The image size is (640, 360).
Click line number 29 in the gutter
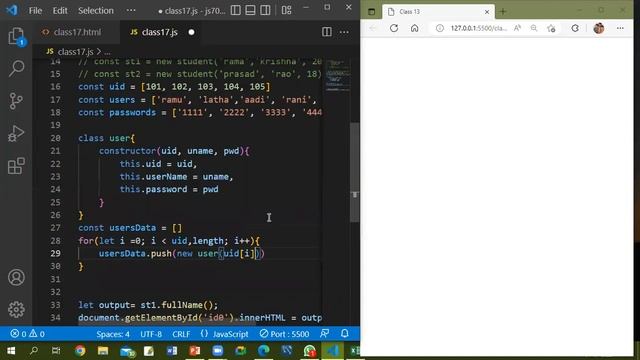tap(55, 253)
